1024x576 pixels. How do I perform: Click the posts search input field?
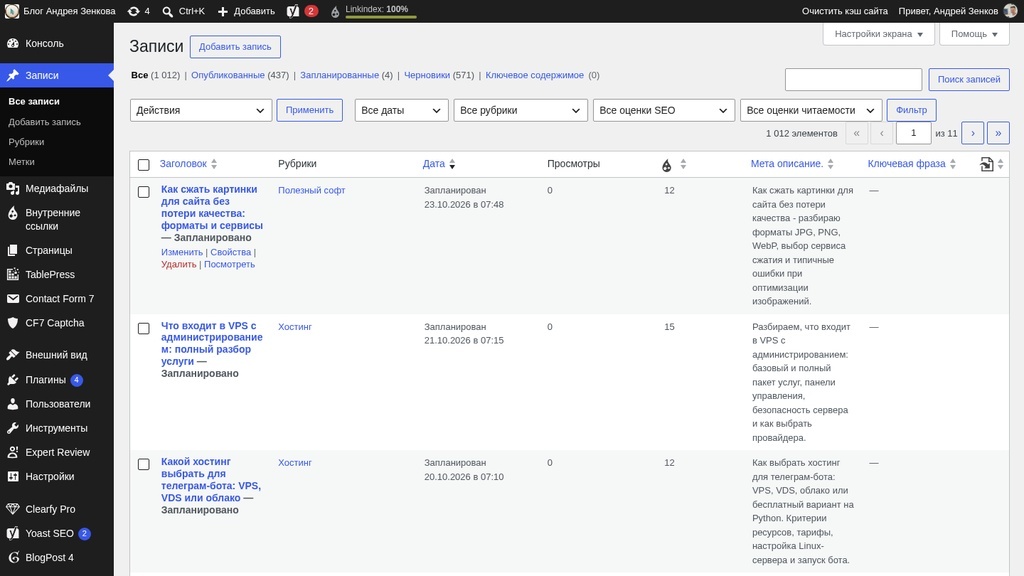point(854,79)
